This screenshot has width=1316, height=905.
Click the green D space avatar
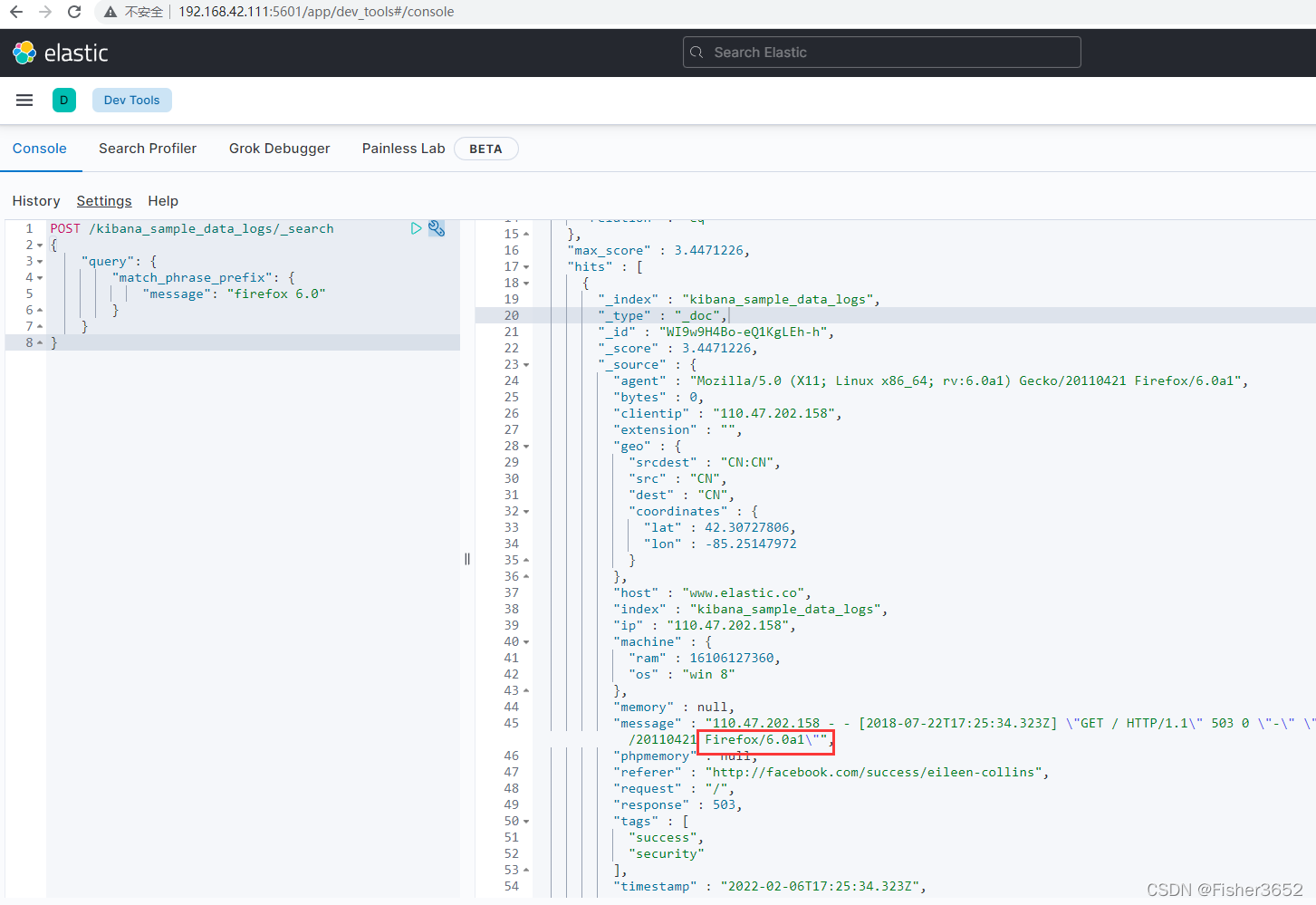click(64, 101)
